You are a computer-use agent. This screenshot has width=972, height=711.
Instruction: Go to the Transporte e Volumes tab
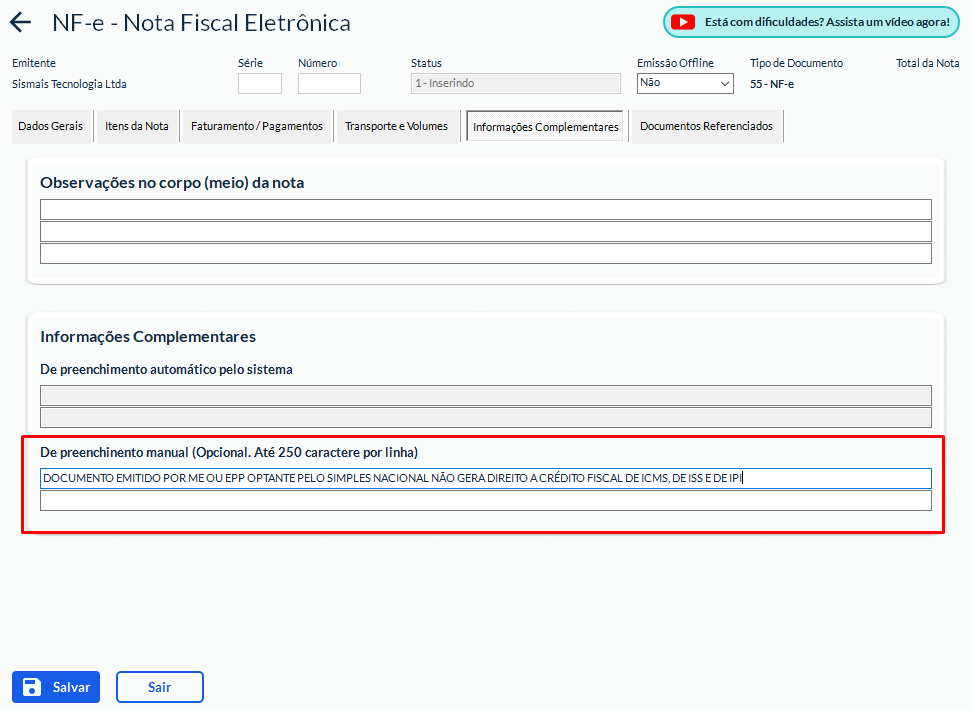397,127
